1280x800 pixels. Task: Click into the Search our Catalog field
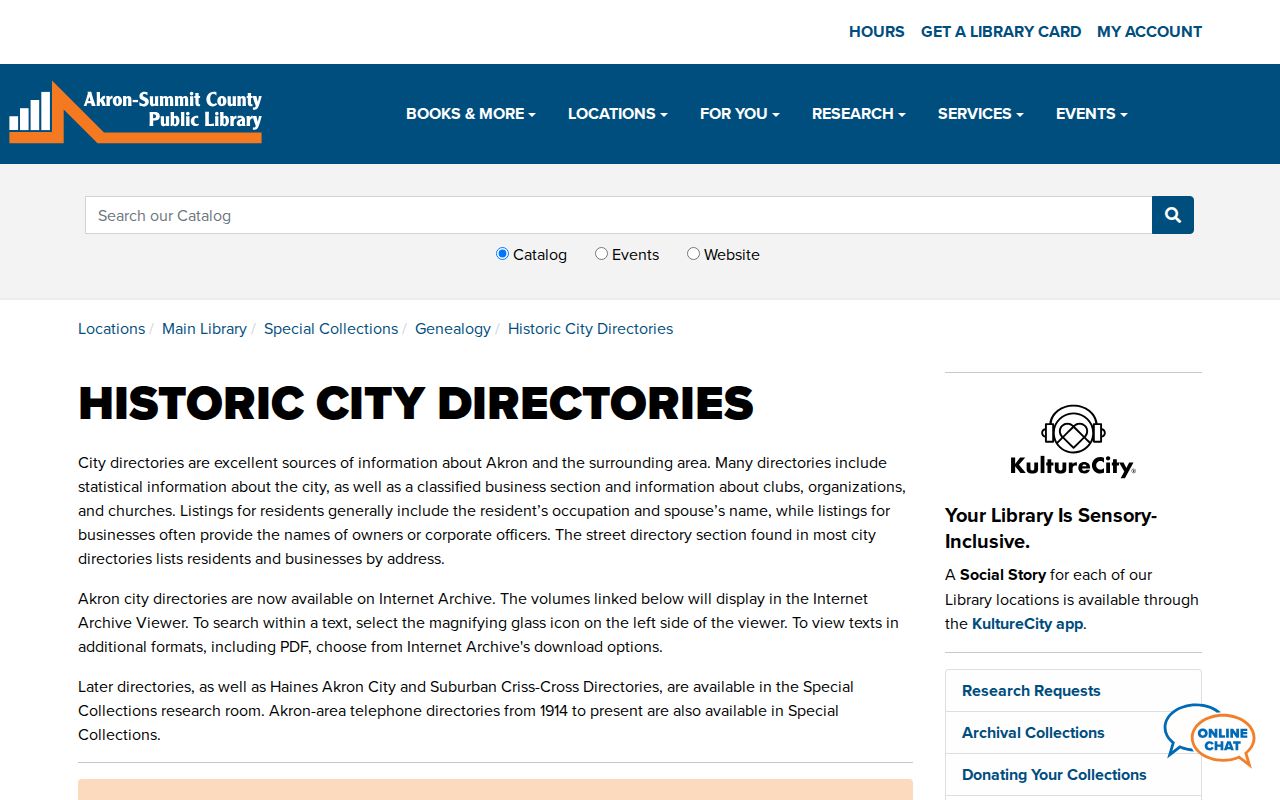pos(619,215)
